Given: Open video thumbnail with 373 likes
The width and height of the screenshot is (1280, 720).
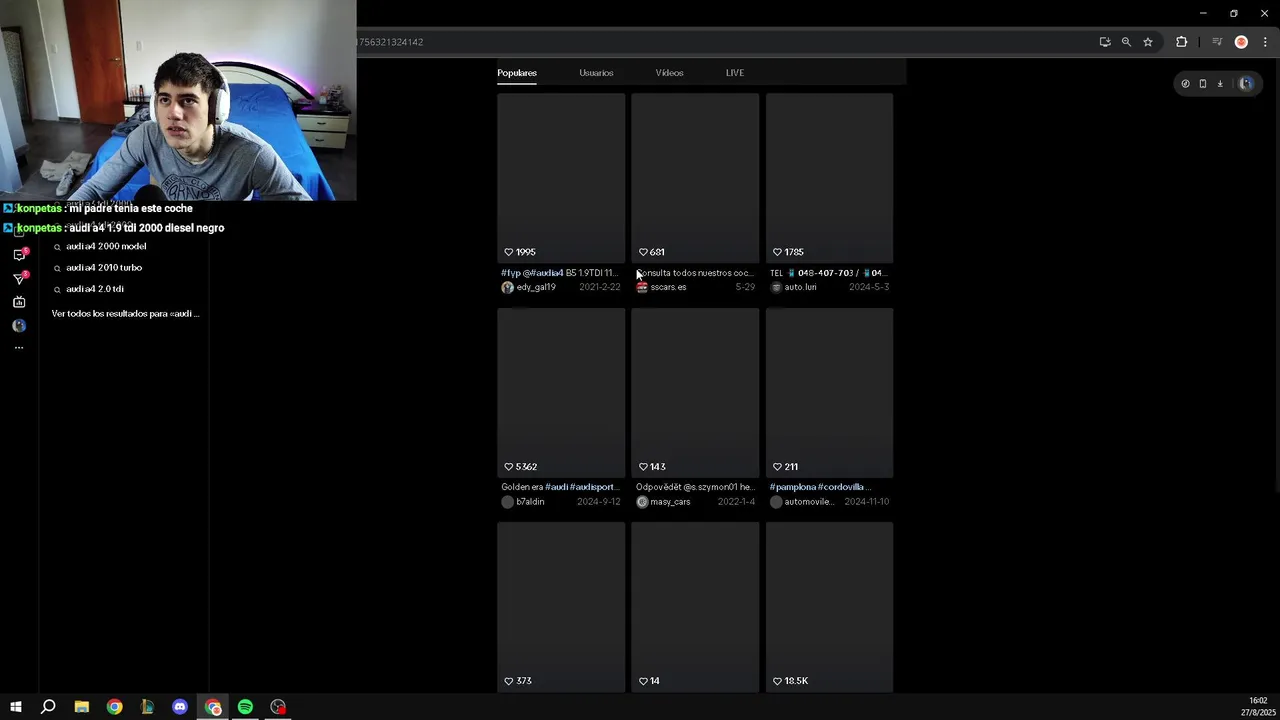Looking at the screenshot, I should coord(561,607).
